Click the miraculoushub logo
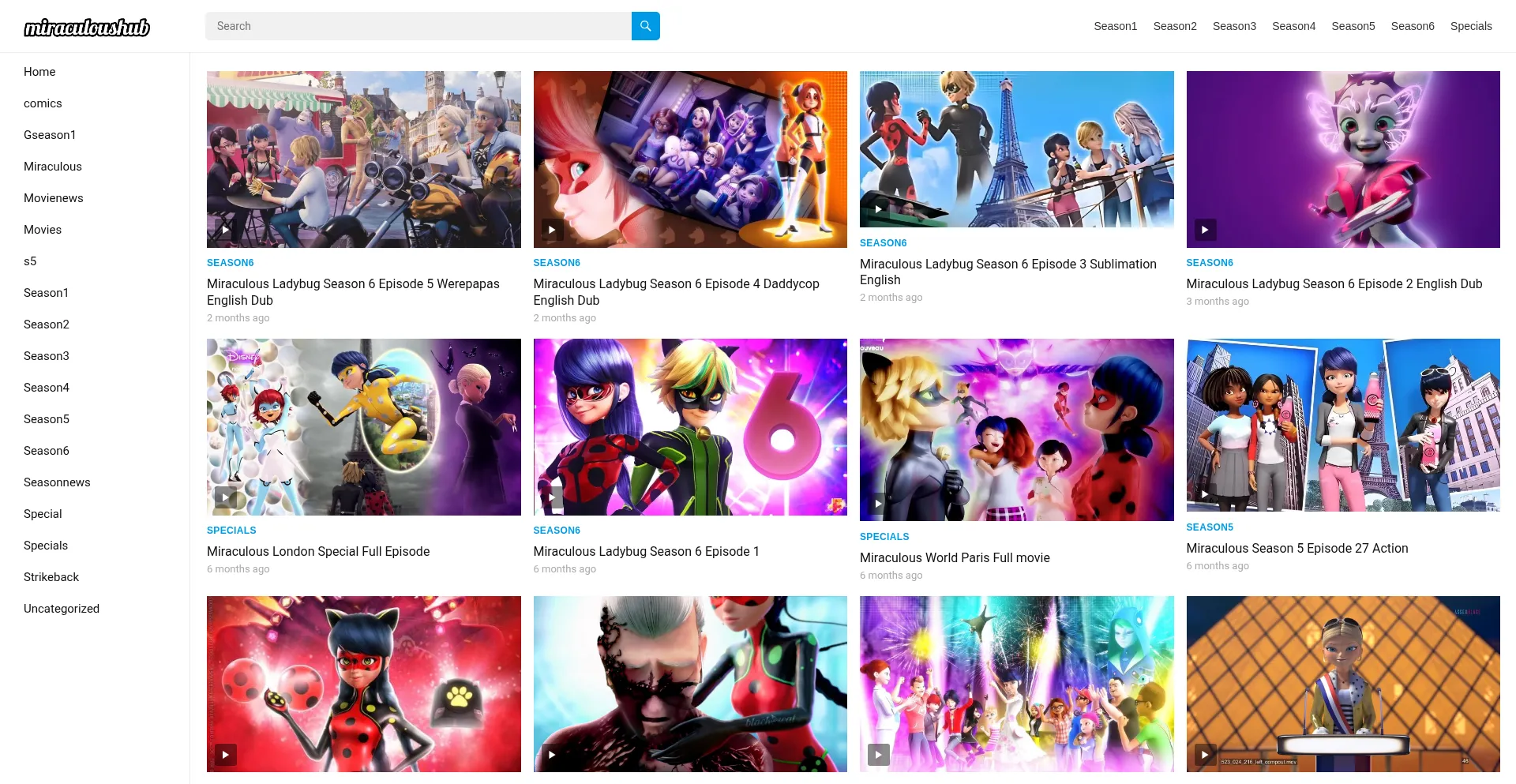 tap(87, 28)
